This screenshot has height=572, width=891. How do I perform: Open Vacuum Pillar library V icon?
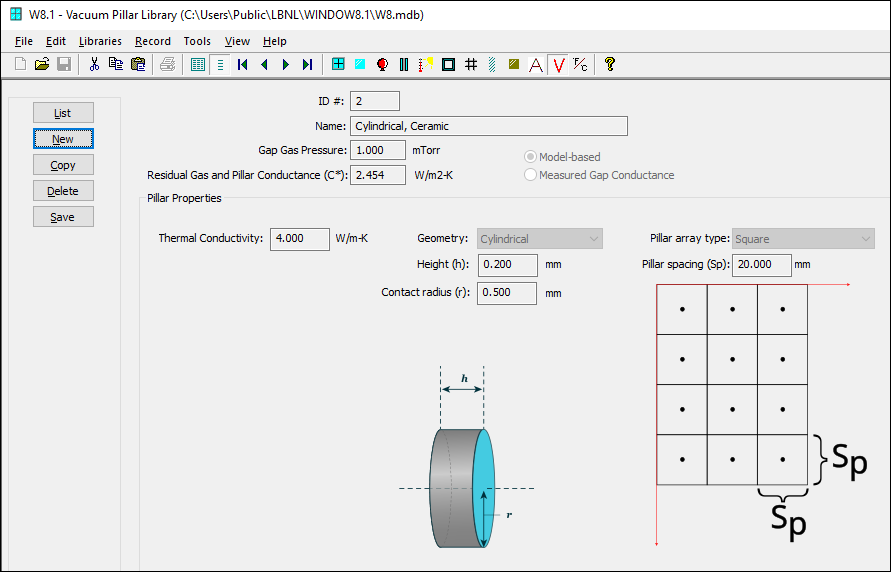(558, 65)
